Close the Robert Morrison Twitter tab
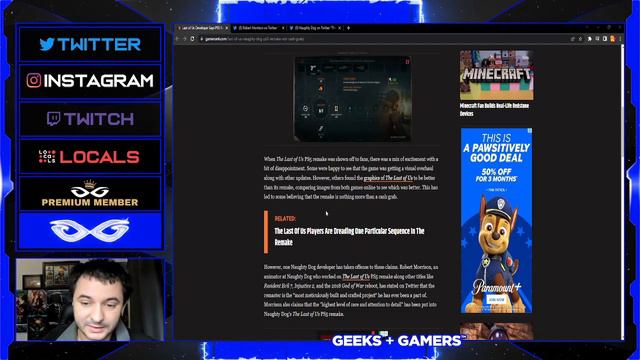Viewport: 640px width, 360px height. pos(283,28)
